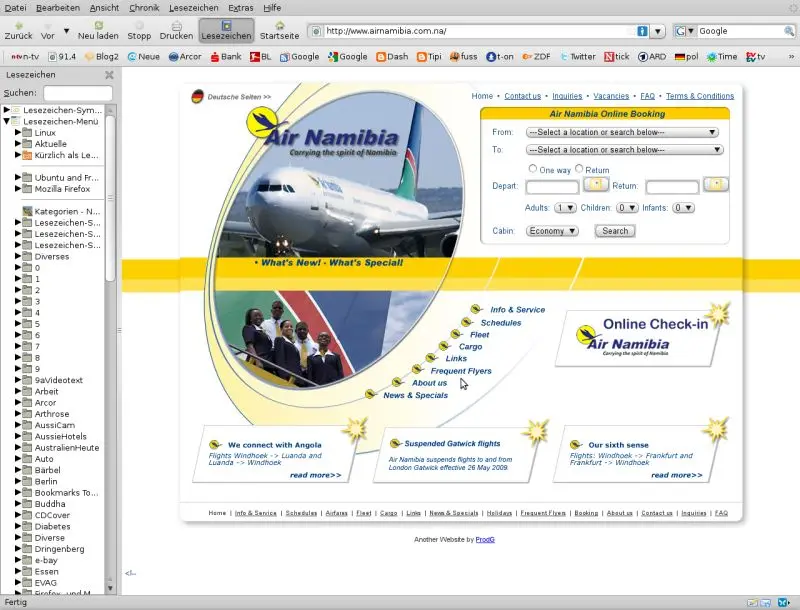Open the Time toolbar bookmark
The width and height of the screenshot is (800, 610).
(x=722, y=57)
